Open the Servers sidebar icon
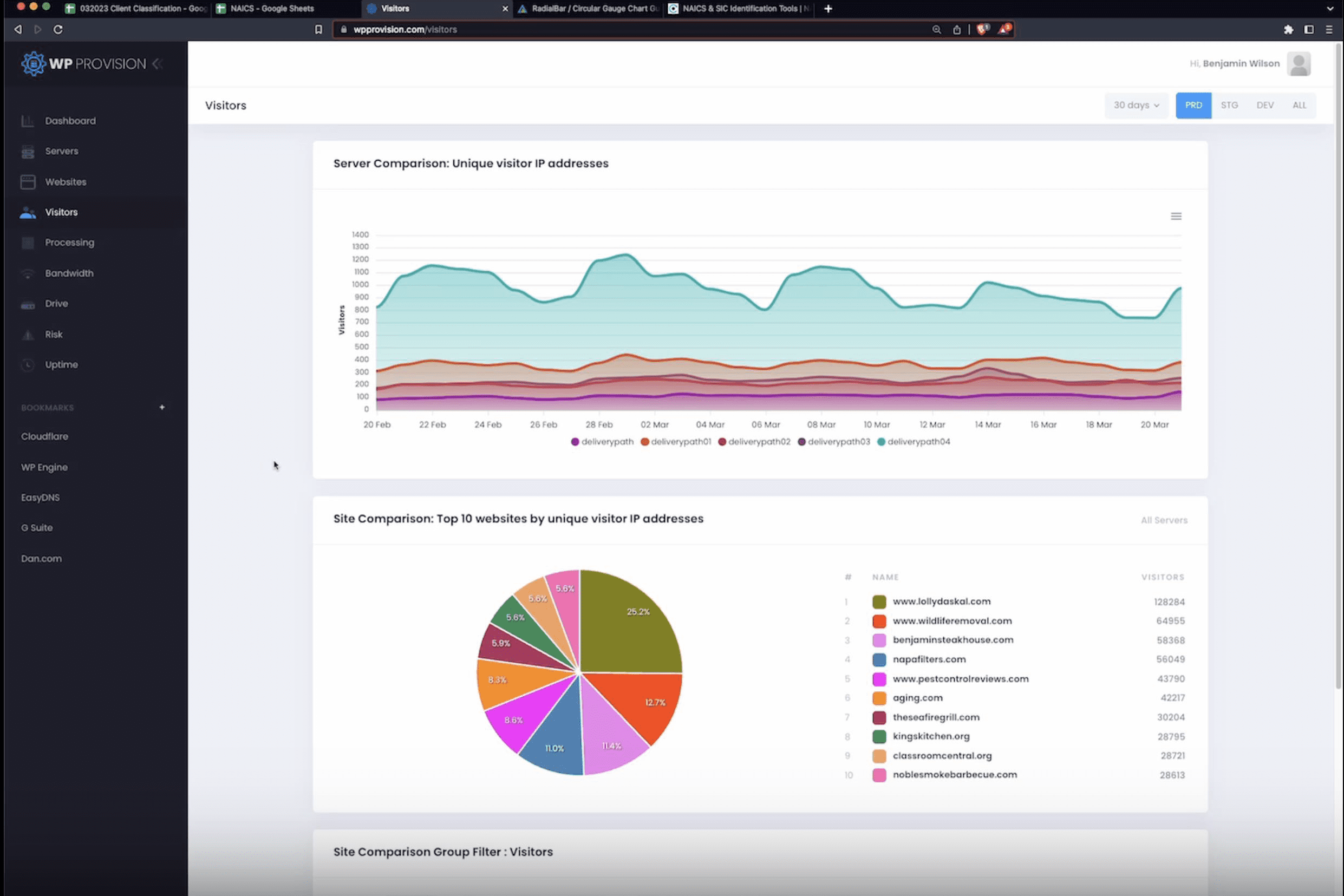Image resolution: width=1344 pixels, height=896 pixels. click(28, 152)
